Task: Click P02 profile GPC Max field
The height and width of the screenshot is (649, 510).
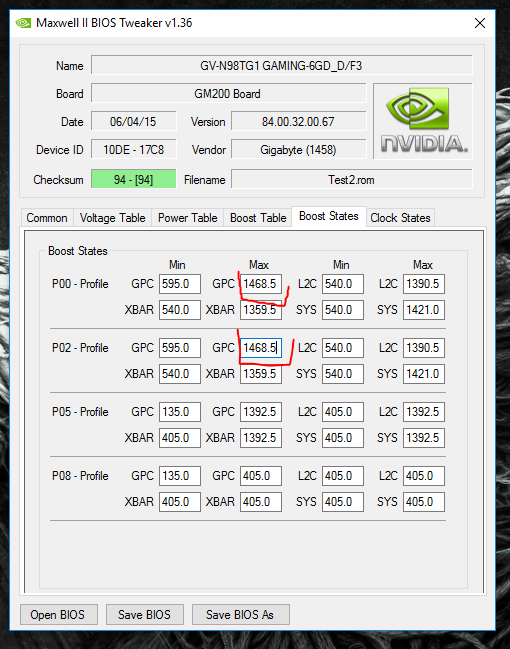Action: point(261,348)
